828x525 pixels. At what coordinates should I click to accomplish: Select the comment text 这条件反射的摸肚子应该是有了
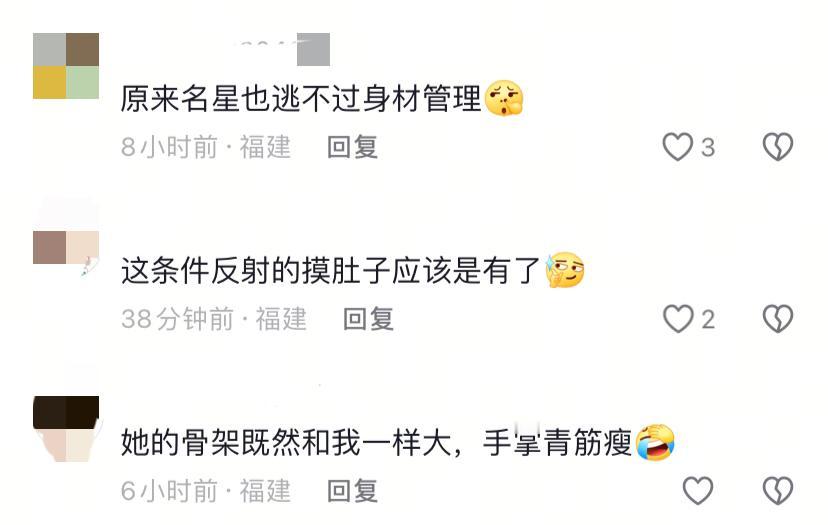point(331,270)
